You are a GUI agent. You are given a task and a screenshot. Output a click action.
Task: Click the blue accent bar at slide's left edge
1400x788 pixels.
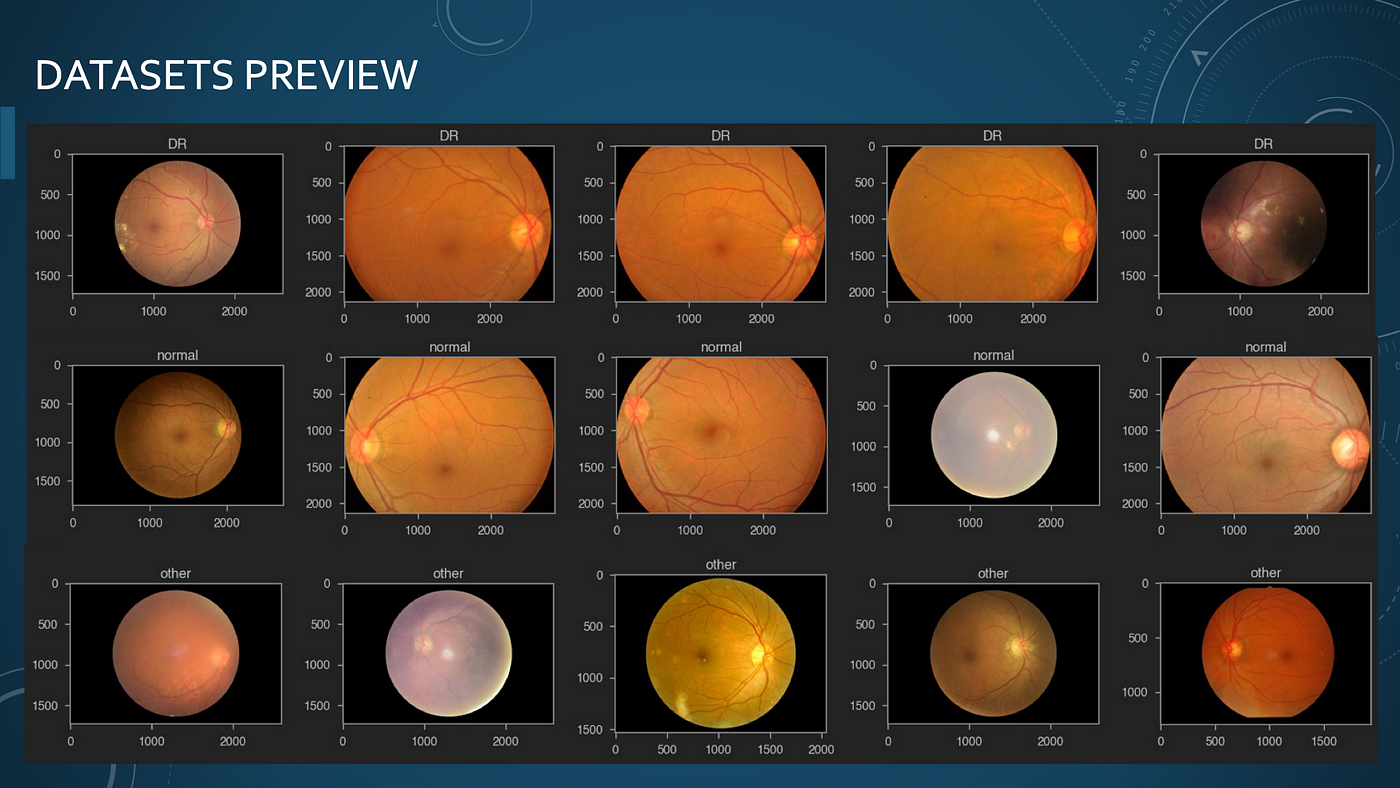(x=7, y=143)
